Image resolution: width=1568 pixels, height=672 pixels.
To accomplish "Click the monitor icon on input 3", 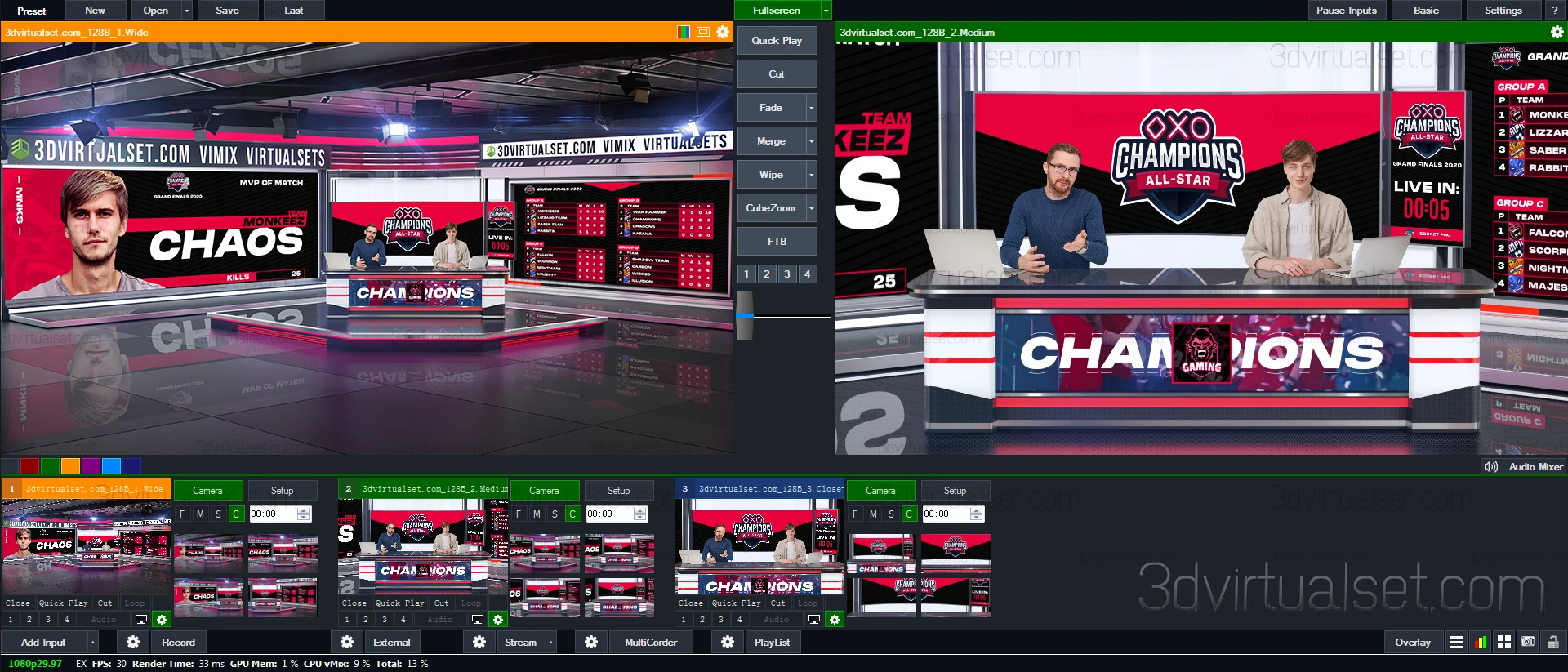I will coord(814,620).
